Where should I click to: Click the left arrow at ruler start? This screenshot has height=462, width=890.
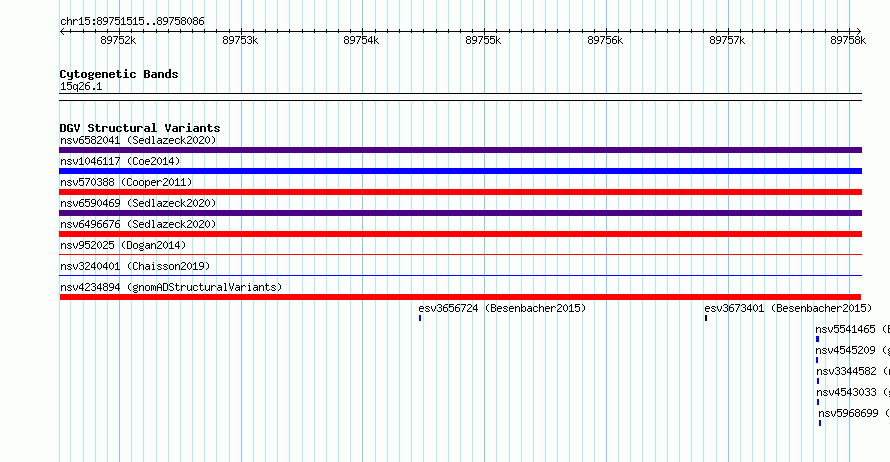point(62,32)
